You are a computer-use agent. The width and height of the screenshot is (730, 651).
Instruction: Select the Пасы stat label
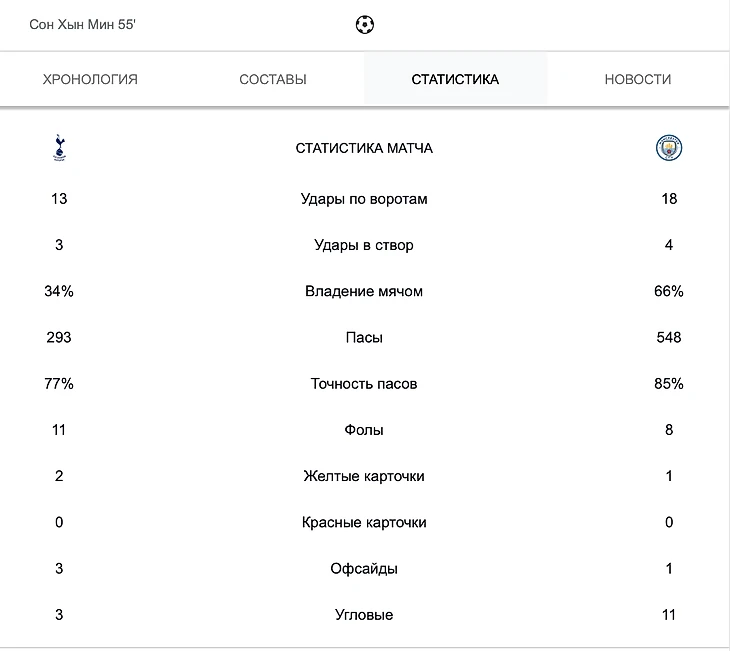coord(364,337)
